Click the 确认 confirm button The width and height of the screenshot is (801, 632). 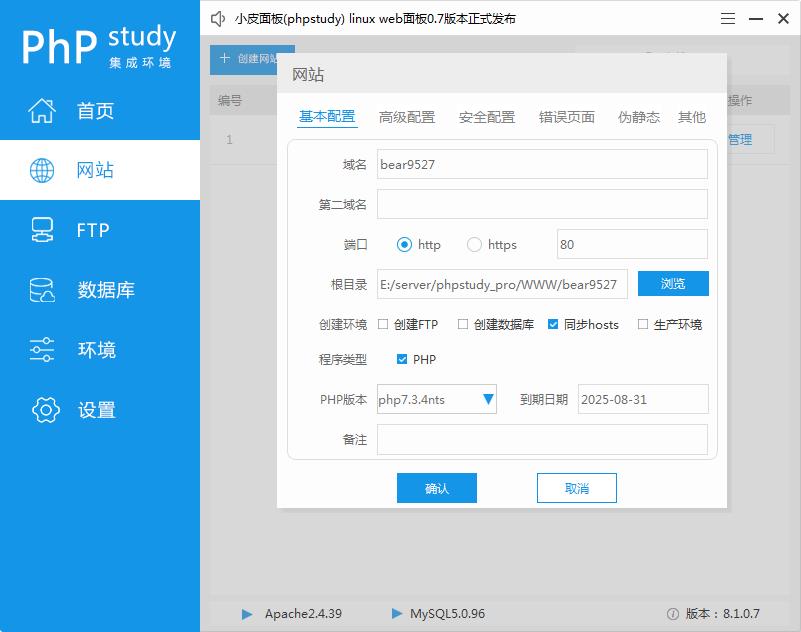[437, 488]
